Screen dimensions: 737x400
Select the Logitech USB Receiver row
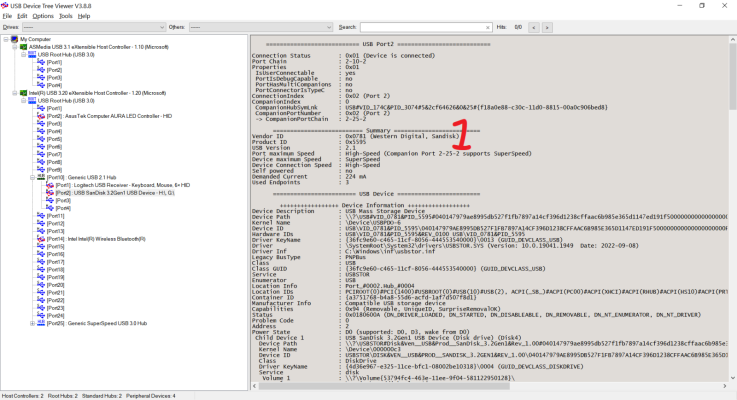coord(123,185)
